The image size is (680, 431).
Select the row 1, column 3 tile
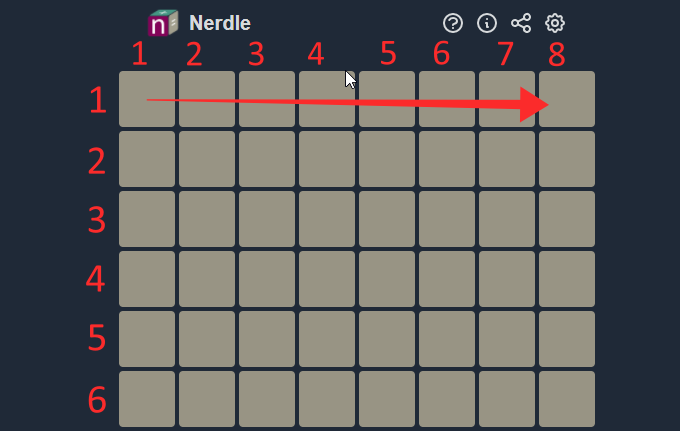click(267, 99)
